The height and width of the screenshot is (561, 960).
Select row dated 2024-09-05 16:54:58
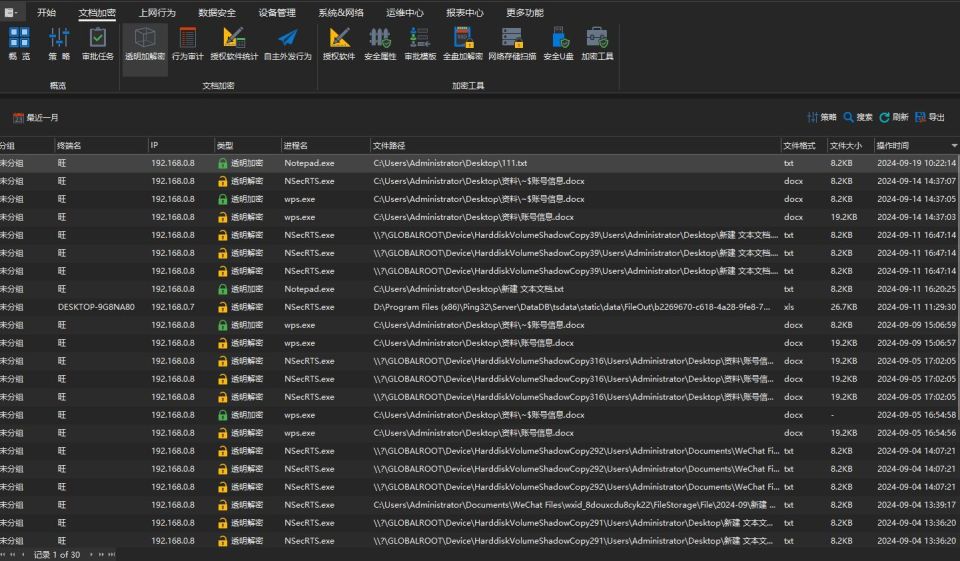tap(480, 415)
